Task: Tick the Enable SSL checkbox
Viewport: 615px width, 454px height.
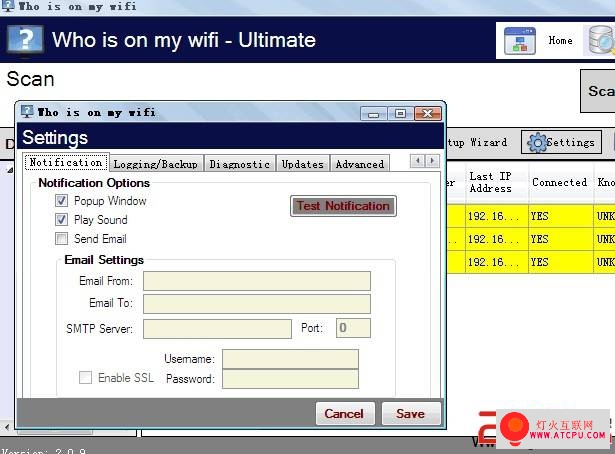Action: click(x=85, y=378)
